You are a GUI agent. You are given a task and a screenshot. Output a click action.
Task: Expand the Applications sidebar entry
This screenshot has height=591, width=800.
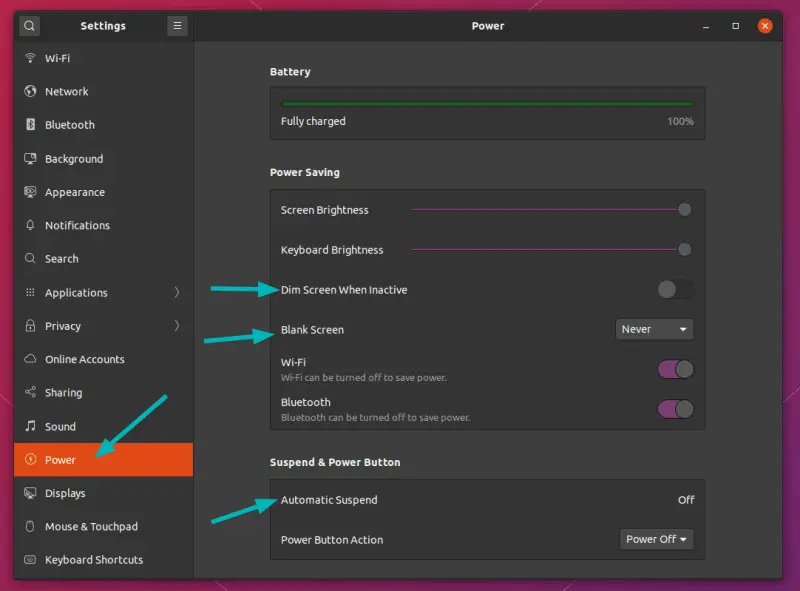coord(80,292)
